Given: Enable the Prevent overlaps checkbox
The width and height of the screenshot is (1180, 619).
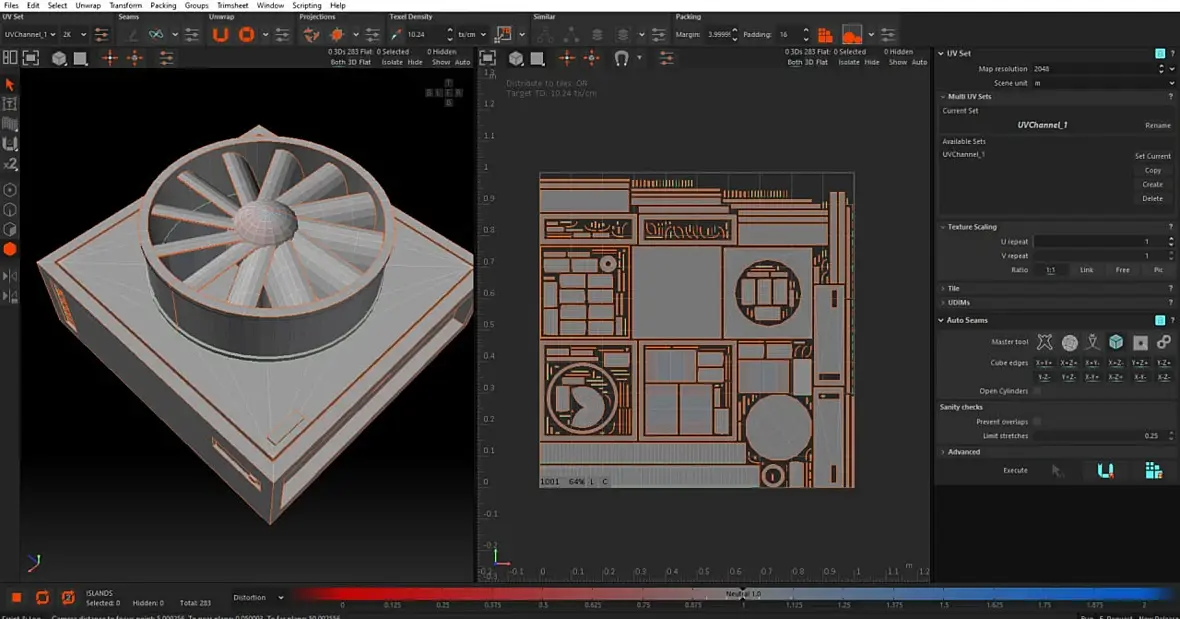Looking at the screenshot, I should pyautogui.click(x=1036, y=421).
